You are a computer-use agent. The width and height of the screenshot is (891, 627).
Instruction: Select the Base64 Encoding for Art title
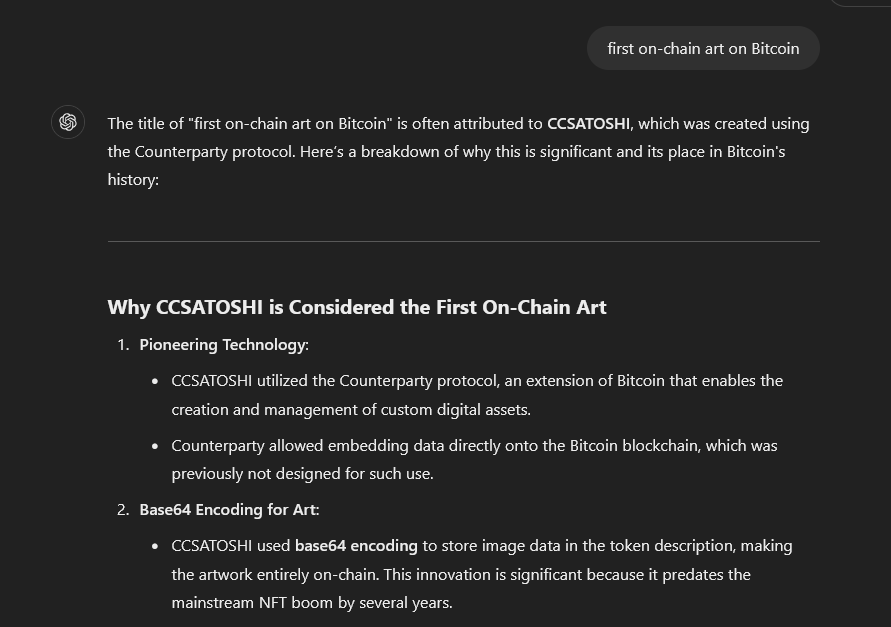point(228,510)
